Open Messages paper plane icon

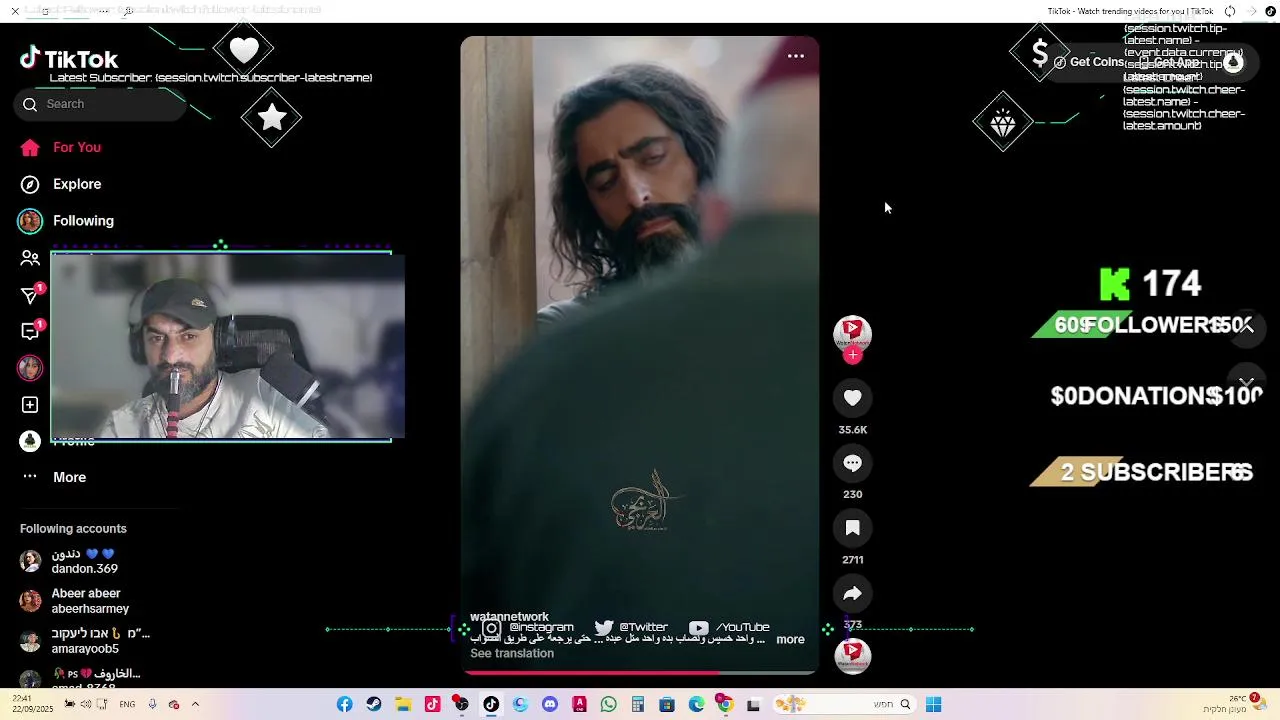tap(30, 295)
